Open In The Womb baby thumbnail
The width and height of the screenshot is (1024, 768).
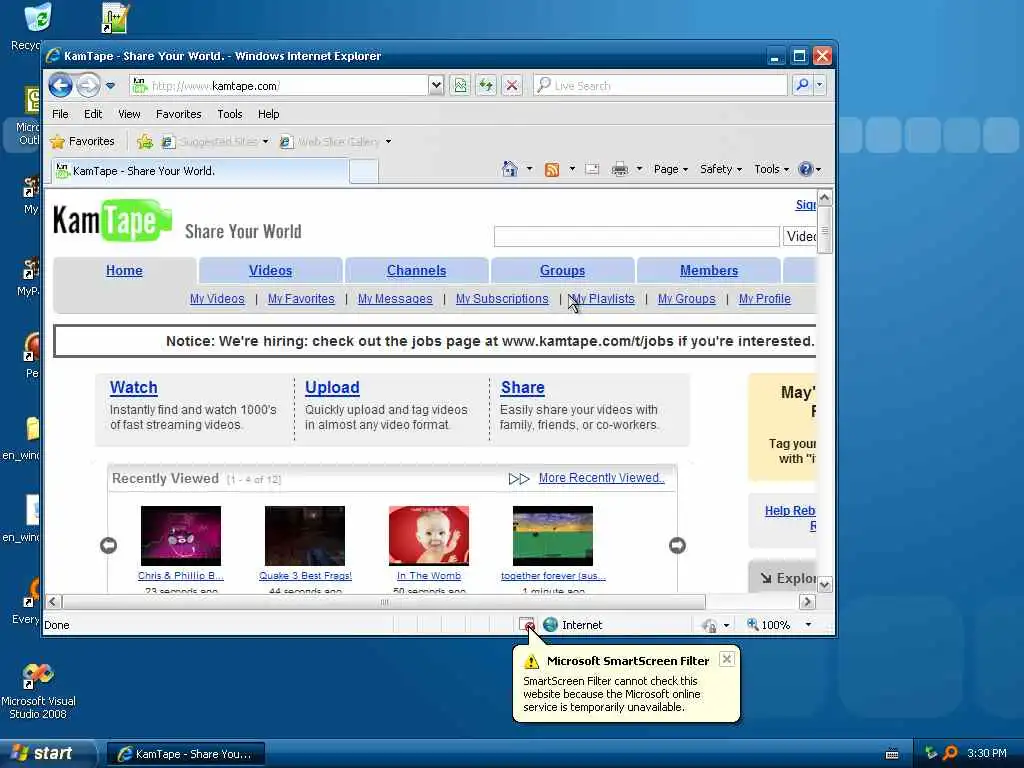[429, 536]
